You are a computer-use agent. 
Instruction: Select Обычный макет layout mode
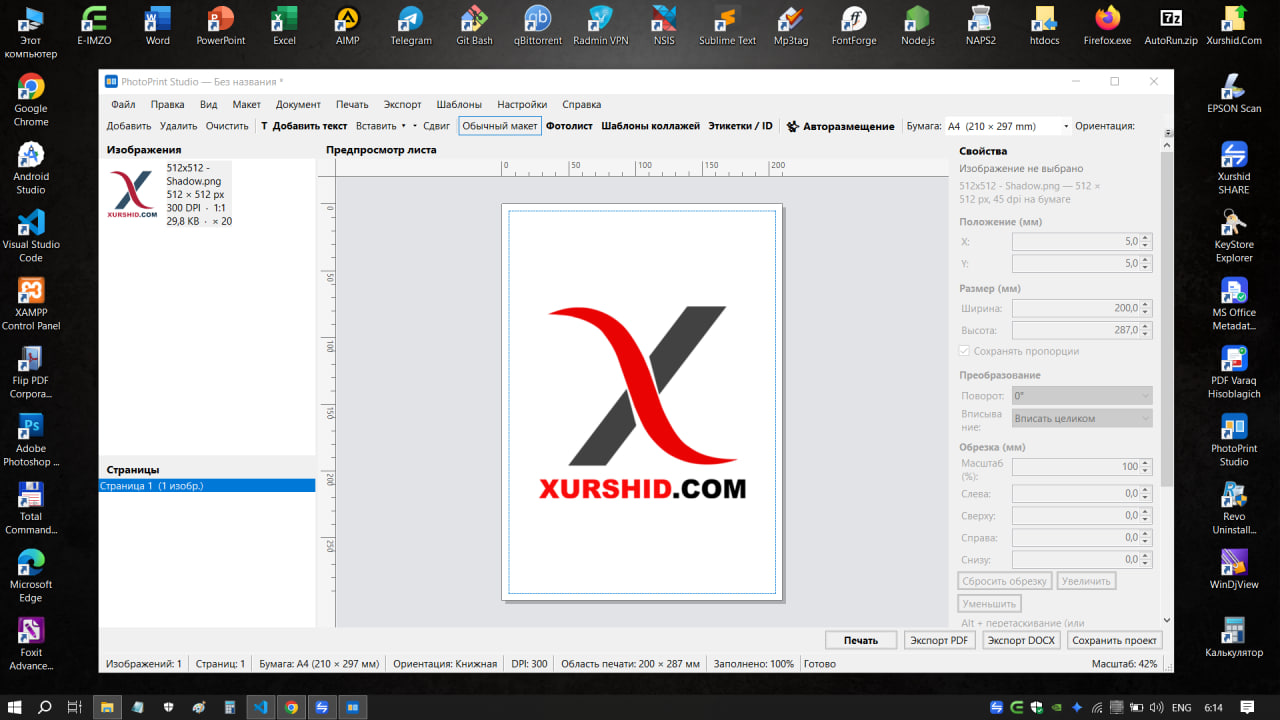(500, 126)
